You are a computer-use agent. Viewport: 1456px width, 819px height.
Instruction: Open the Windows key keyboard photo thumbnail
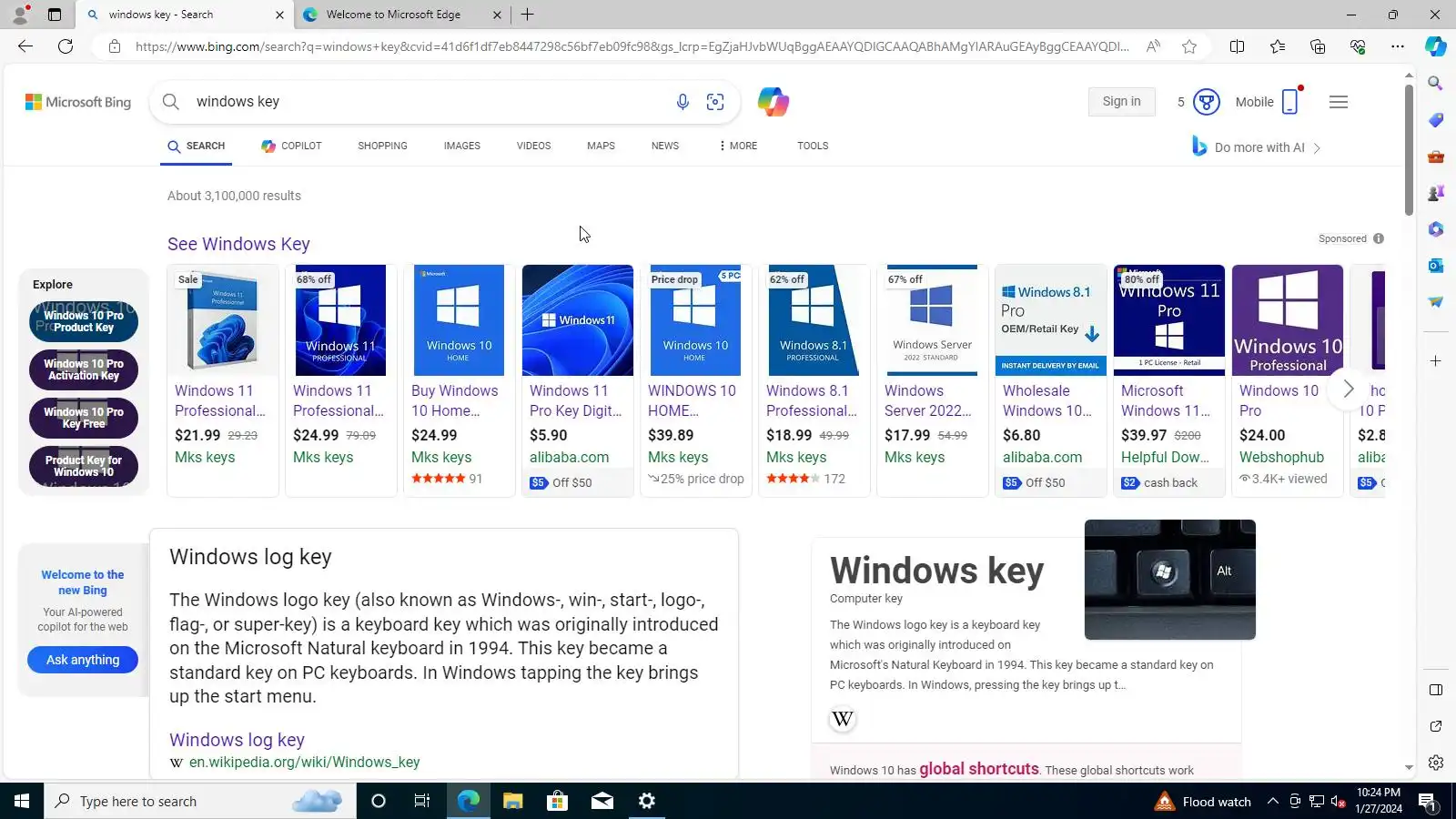1170,580
